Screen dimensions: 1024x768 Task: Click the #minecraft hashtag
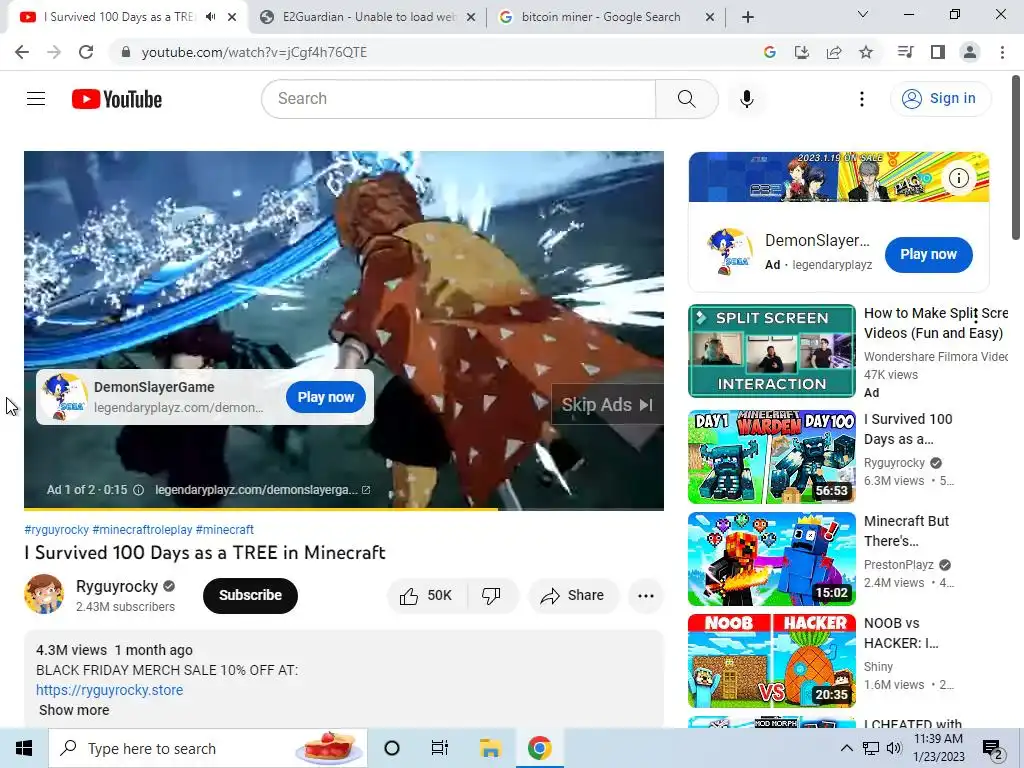[x=225, y=530]
